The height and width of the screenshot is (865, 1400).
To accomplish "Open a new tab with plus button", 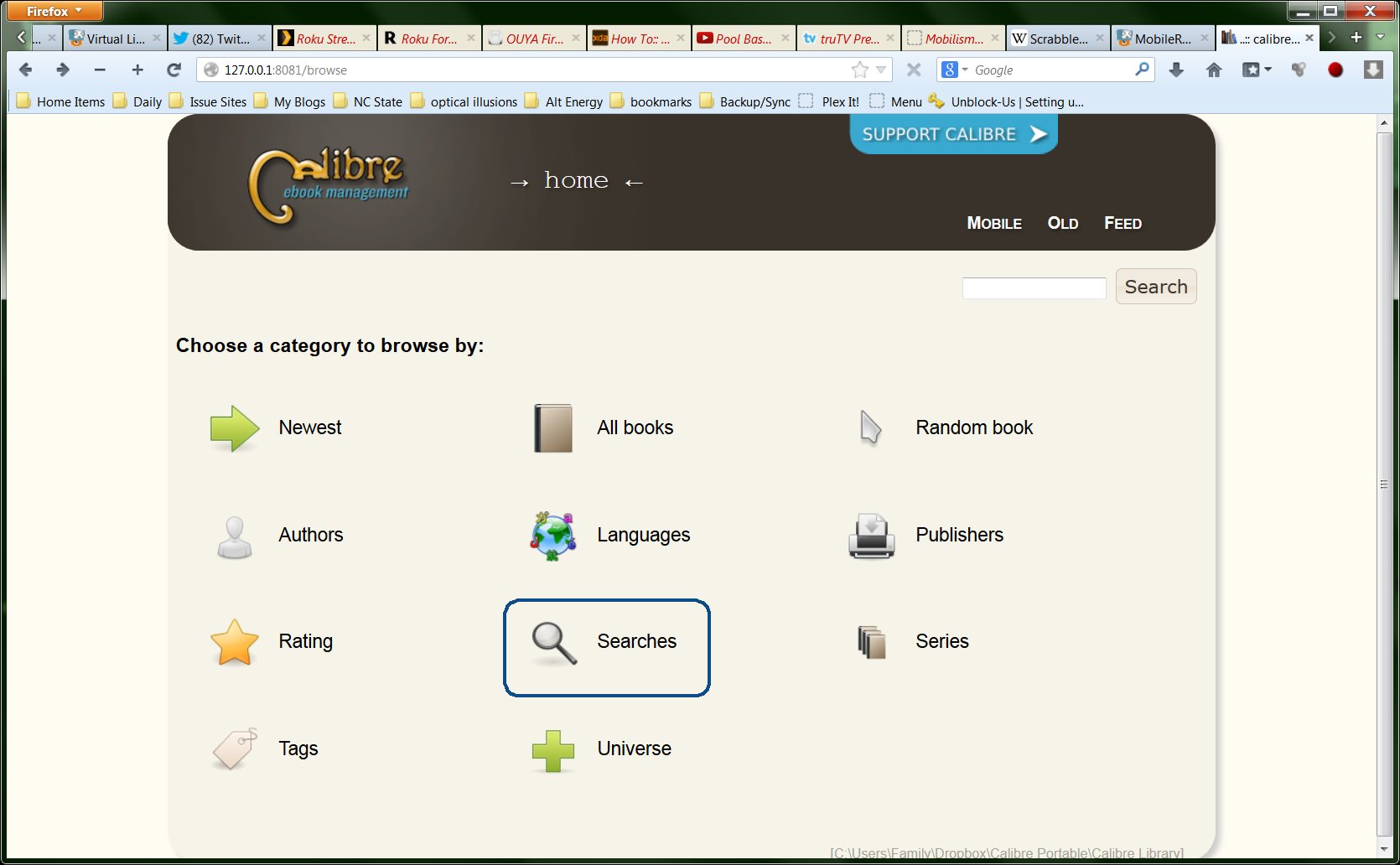I will 1356,38.
